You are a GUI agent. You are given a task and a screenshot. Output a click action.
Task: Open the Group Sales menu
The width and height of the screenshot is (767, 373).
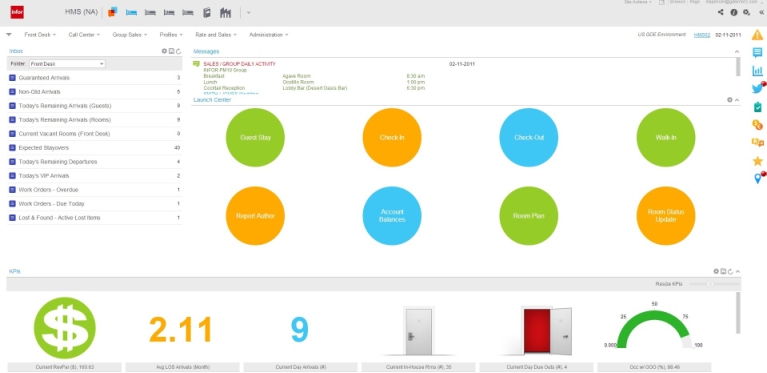(130, 35)
